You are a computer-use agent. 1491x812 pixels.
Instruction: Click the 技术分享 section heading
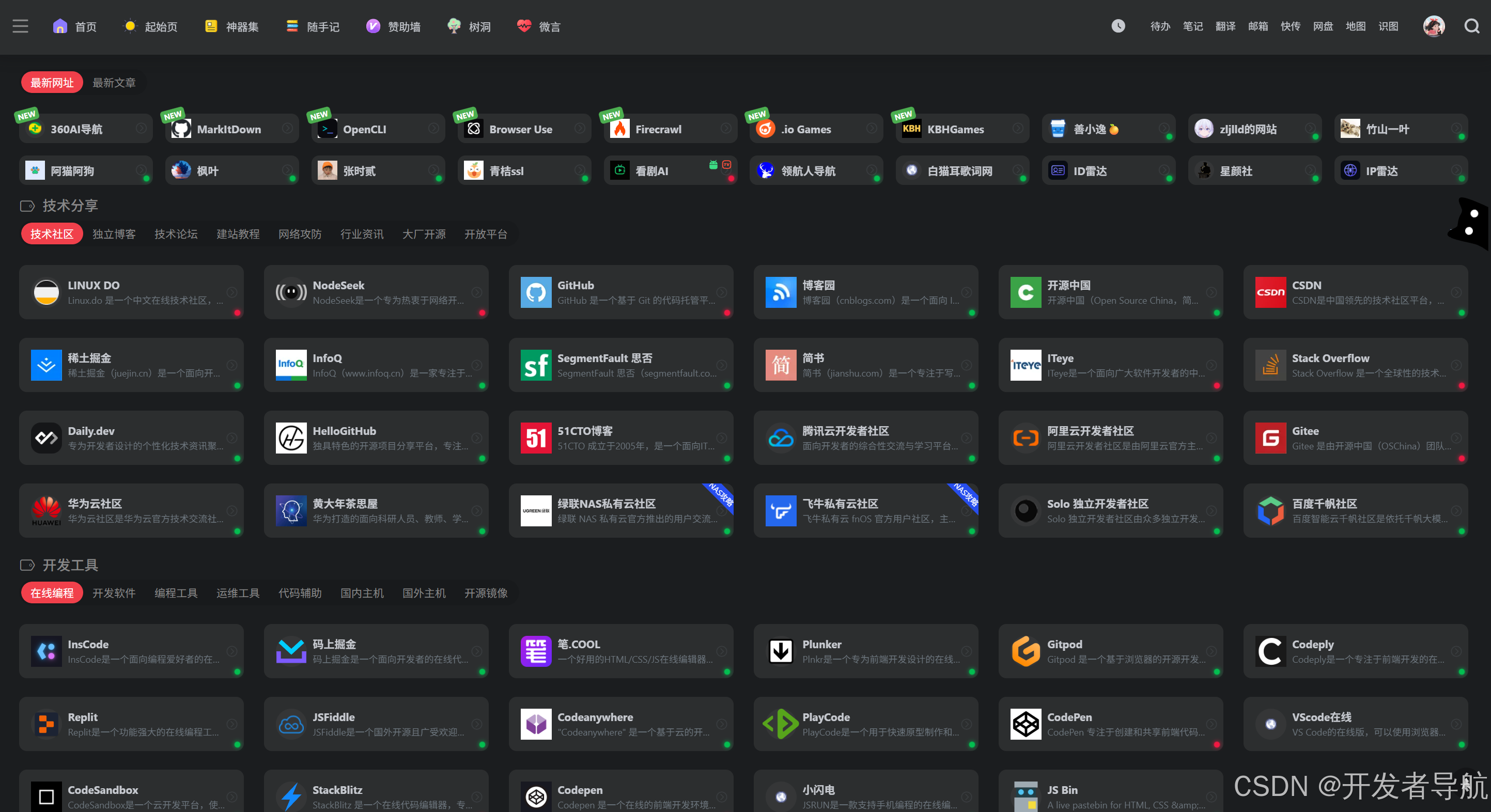[70, 206]
